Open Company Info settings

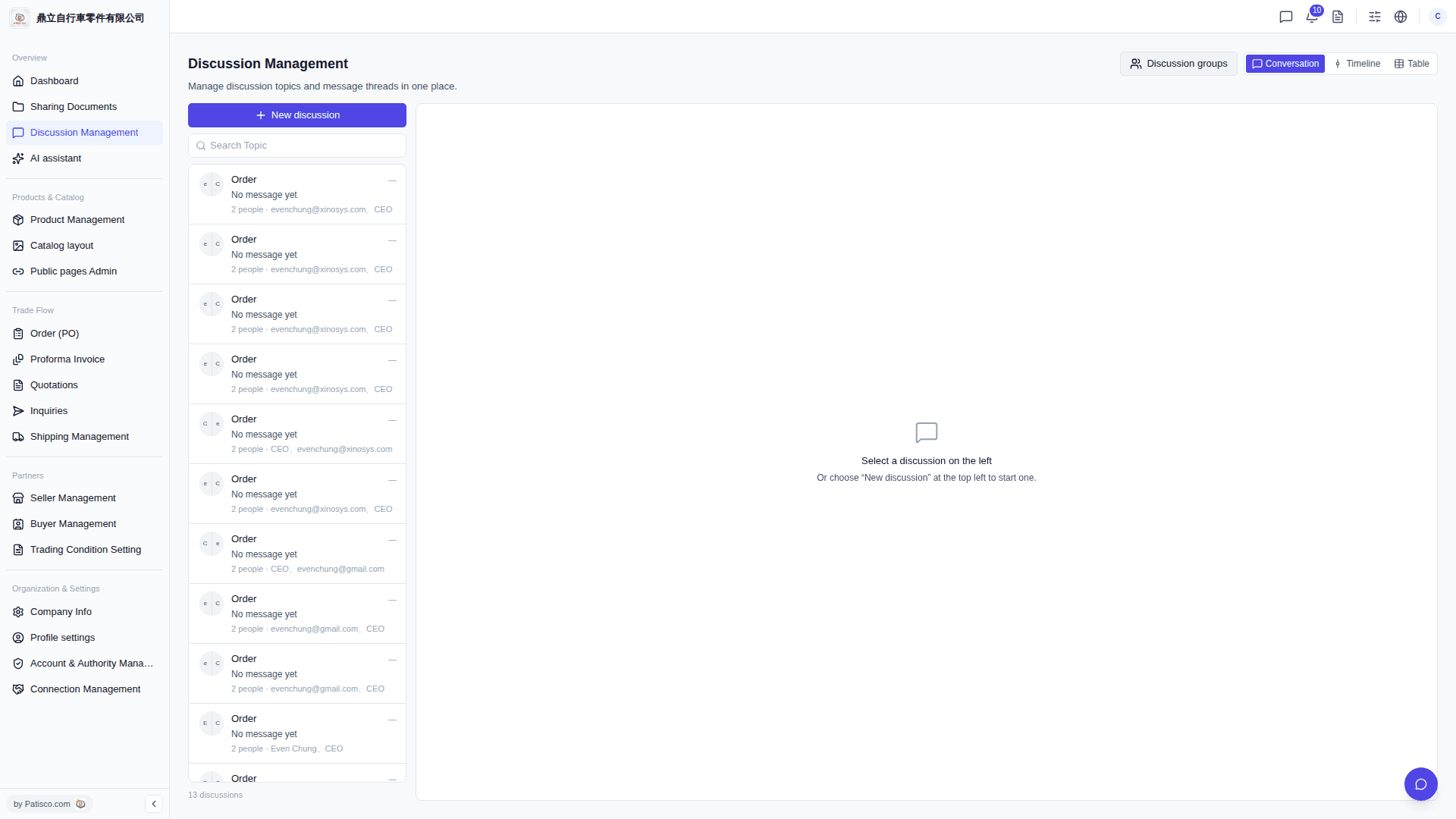(x=84, y=612)
